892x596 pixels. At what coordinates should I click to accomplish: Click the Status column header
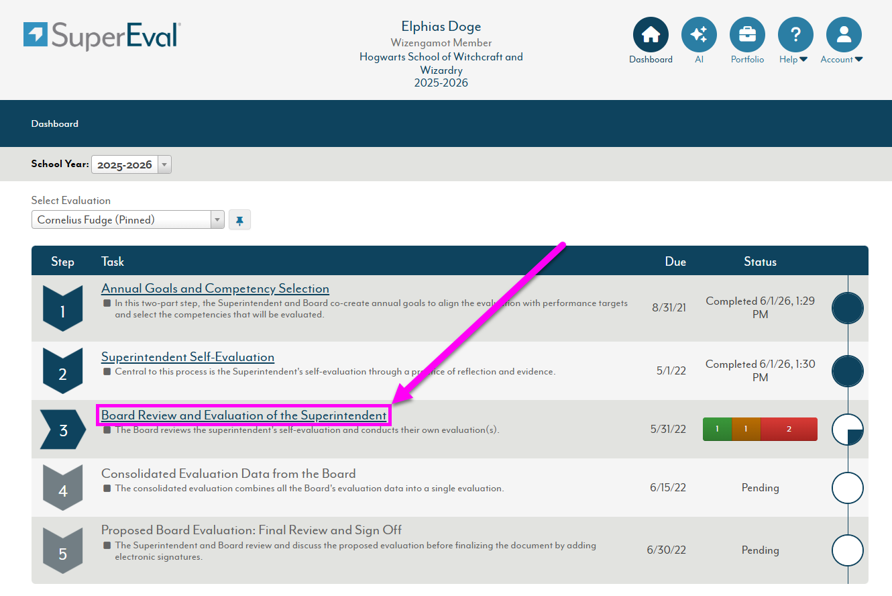[760, 262]
